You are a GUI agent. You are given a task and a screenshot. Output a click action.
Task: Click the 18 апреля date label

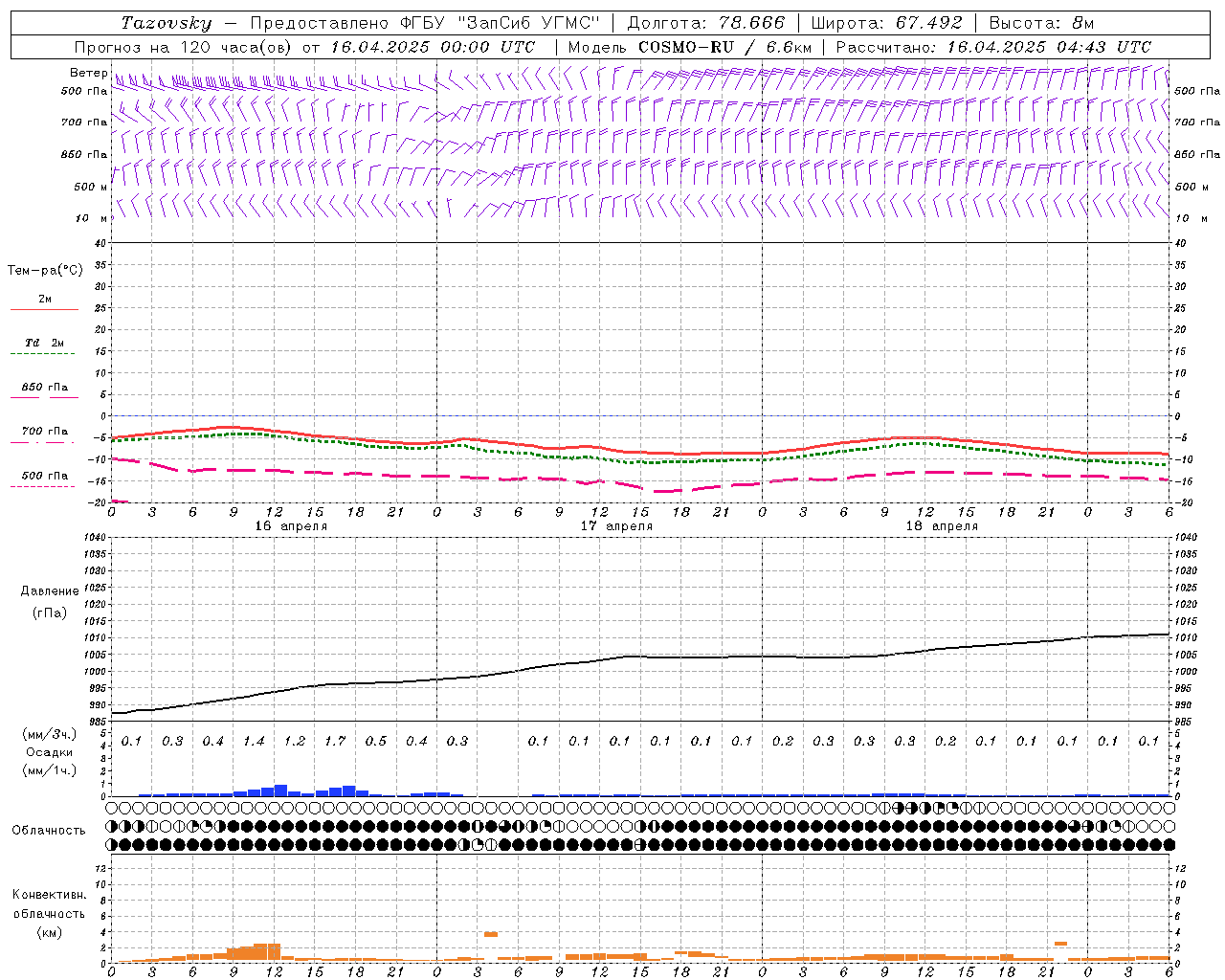(x=942, y=526)
